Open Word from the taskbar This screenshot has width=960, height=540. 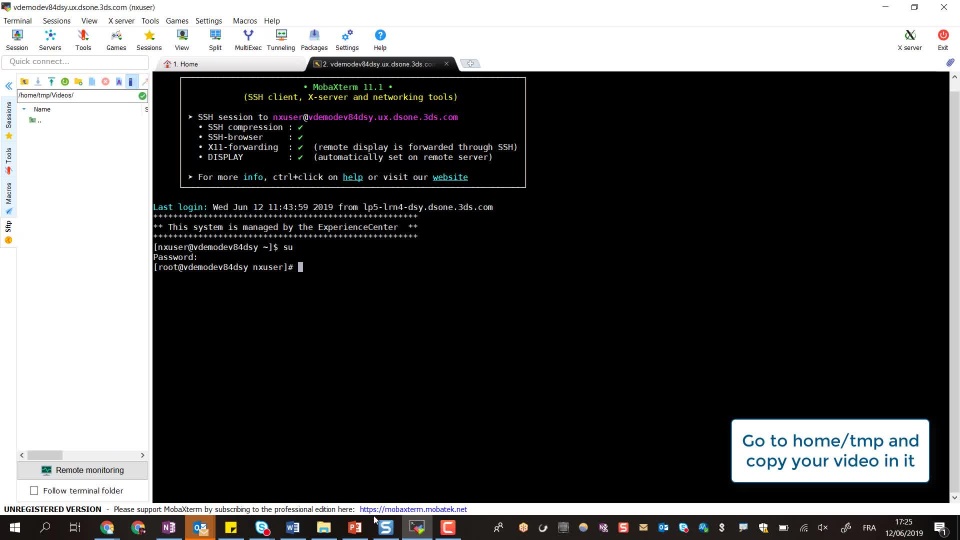[293, 527]
